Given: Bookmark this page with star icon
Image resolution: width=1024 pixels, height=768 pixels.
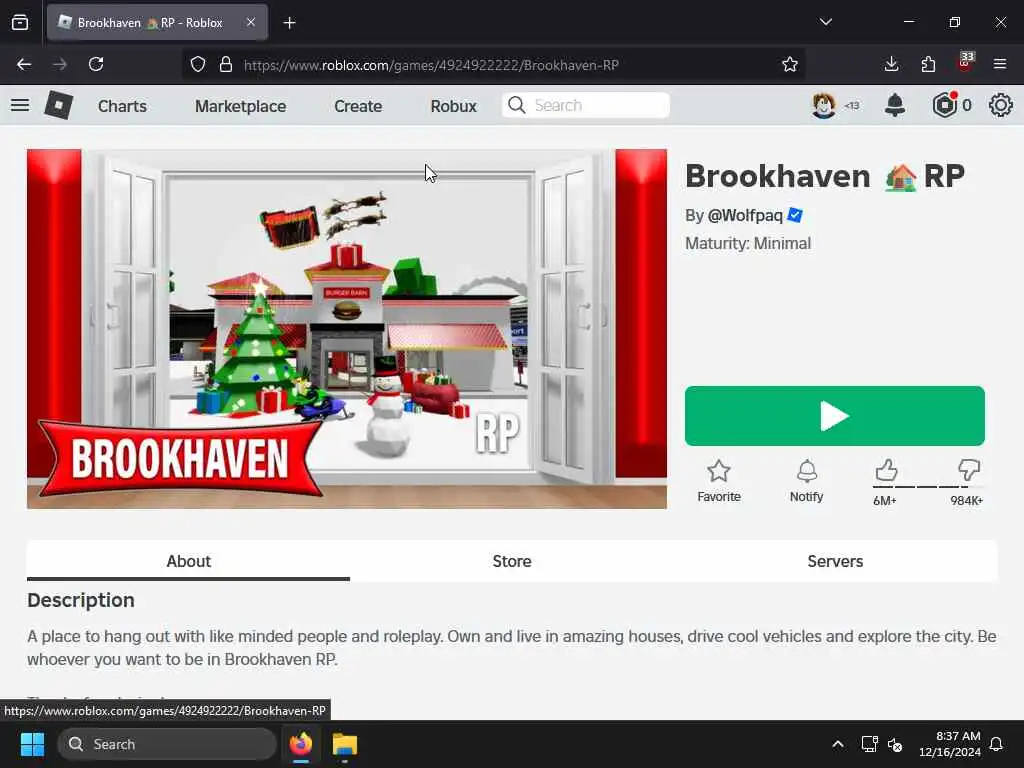Looking at the screenshot, I should pyautogui.click(x=790, y=64).
